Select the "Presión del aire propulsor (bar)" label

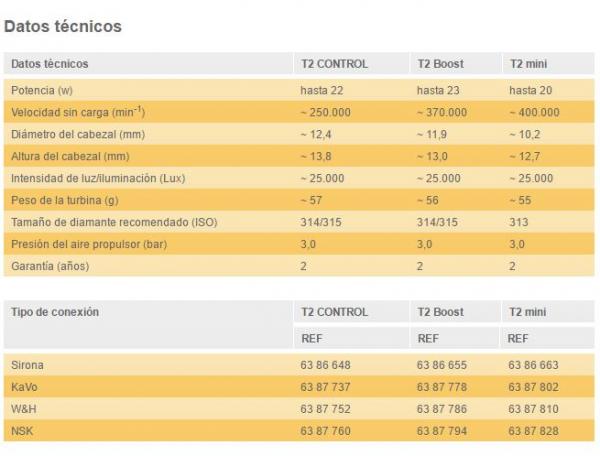(86, 244)
